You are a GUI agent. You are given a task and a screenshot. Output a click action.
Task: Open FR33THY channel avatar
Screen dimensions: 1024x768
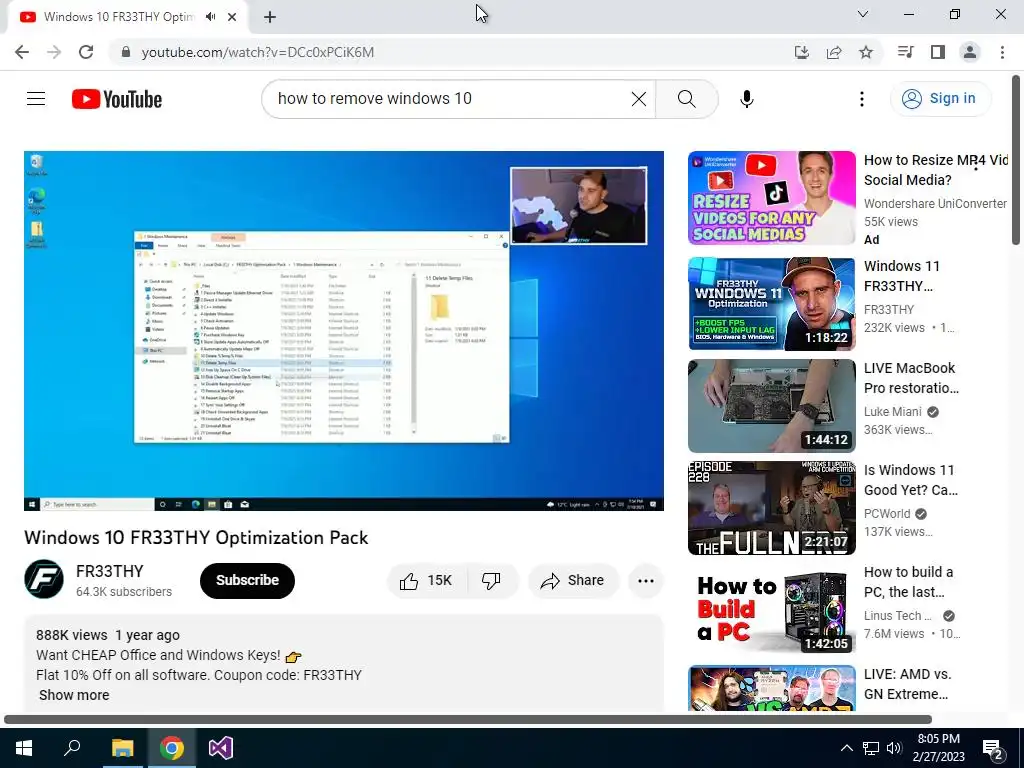click(x=44, y=579)
